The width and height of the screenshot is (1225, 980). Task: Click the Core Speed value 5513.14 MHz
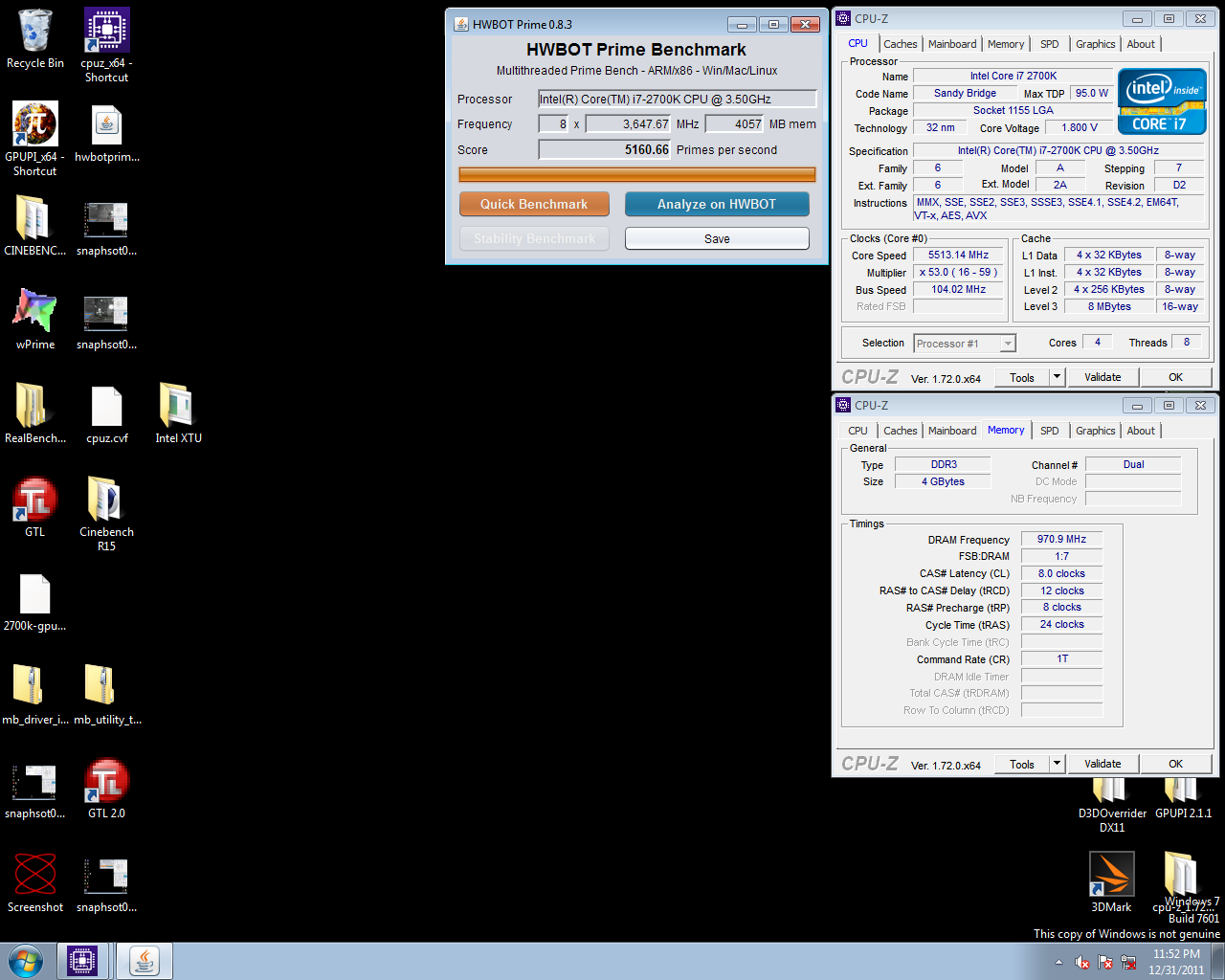[x=958, y=256]
